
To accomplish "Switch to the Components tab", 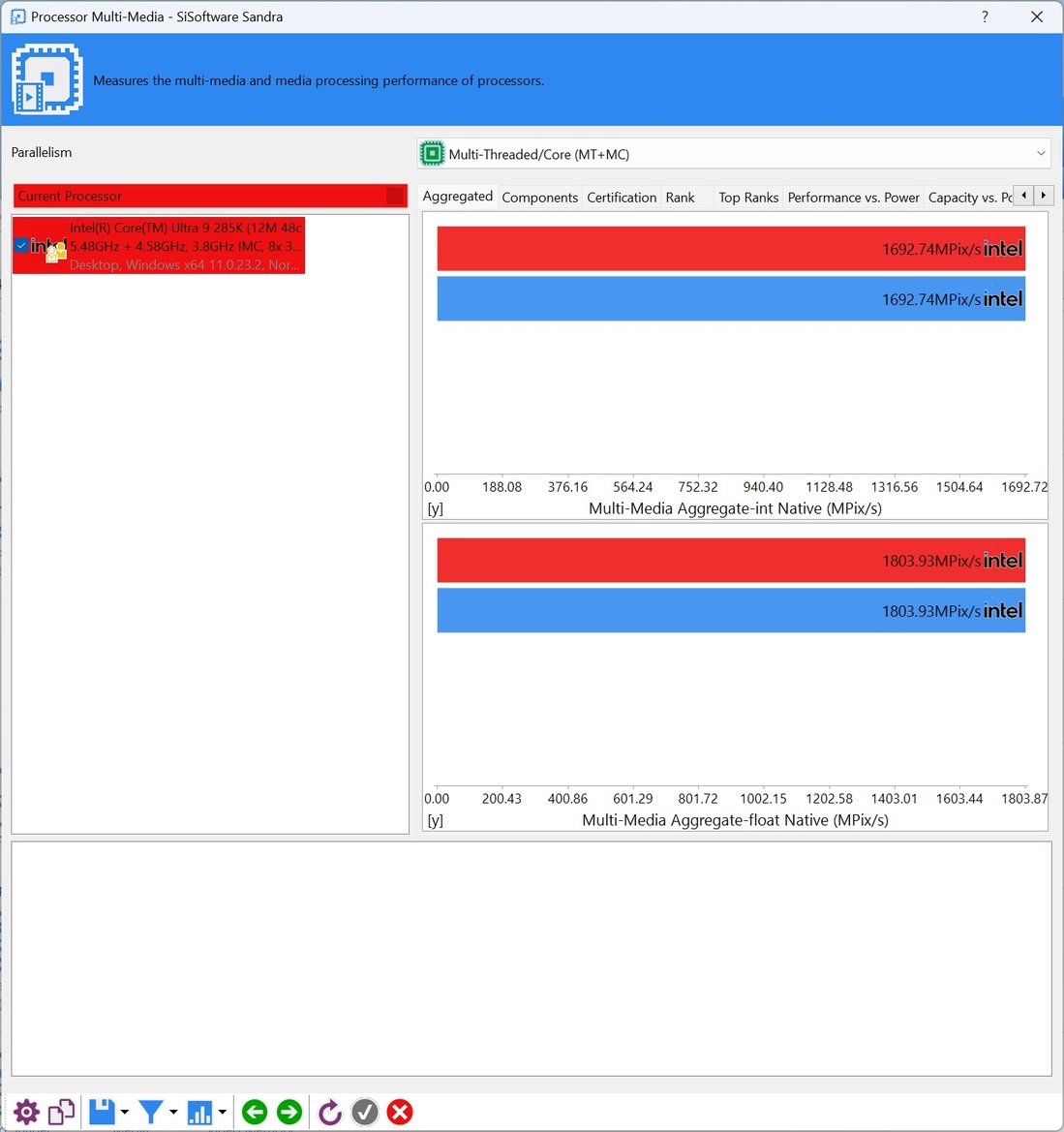I will (x=540, y=198).
